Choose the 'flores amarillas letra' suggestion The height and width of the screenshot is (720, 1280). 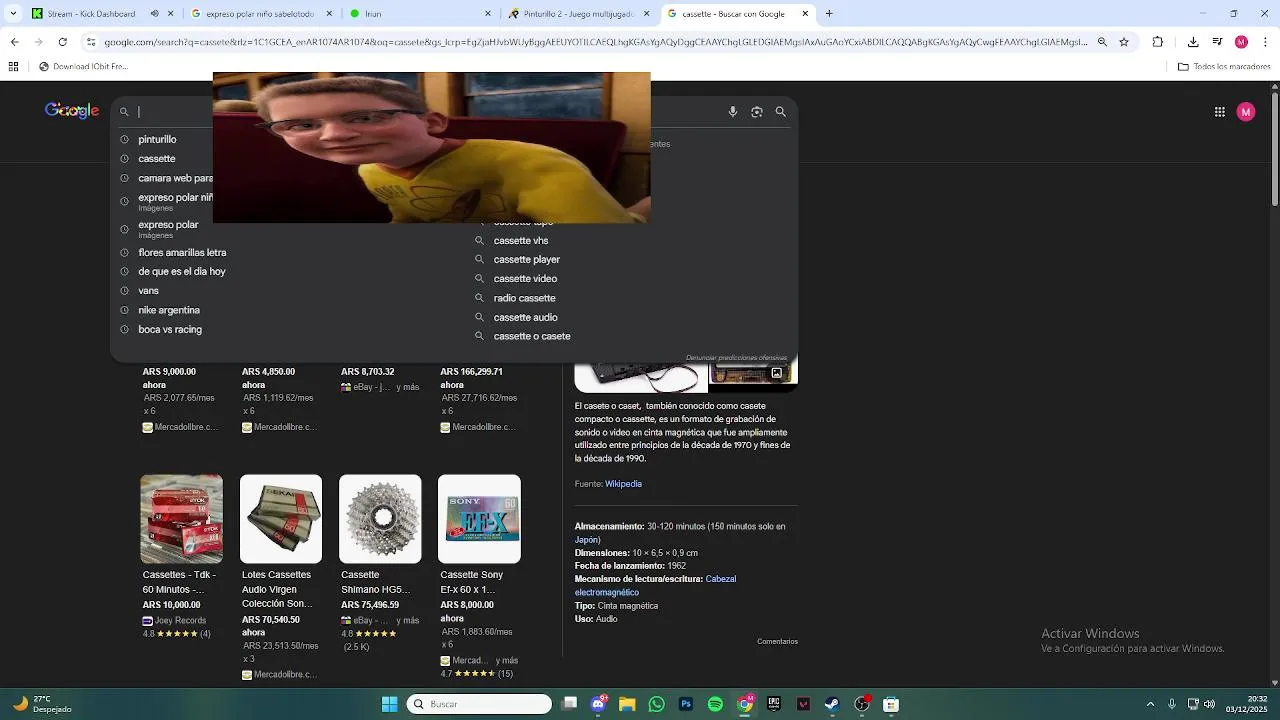[x=182, y=253]
